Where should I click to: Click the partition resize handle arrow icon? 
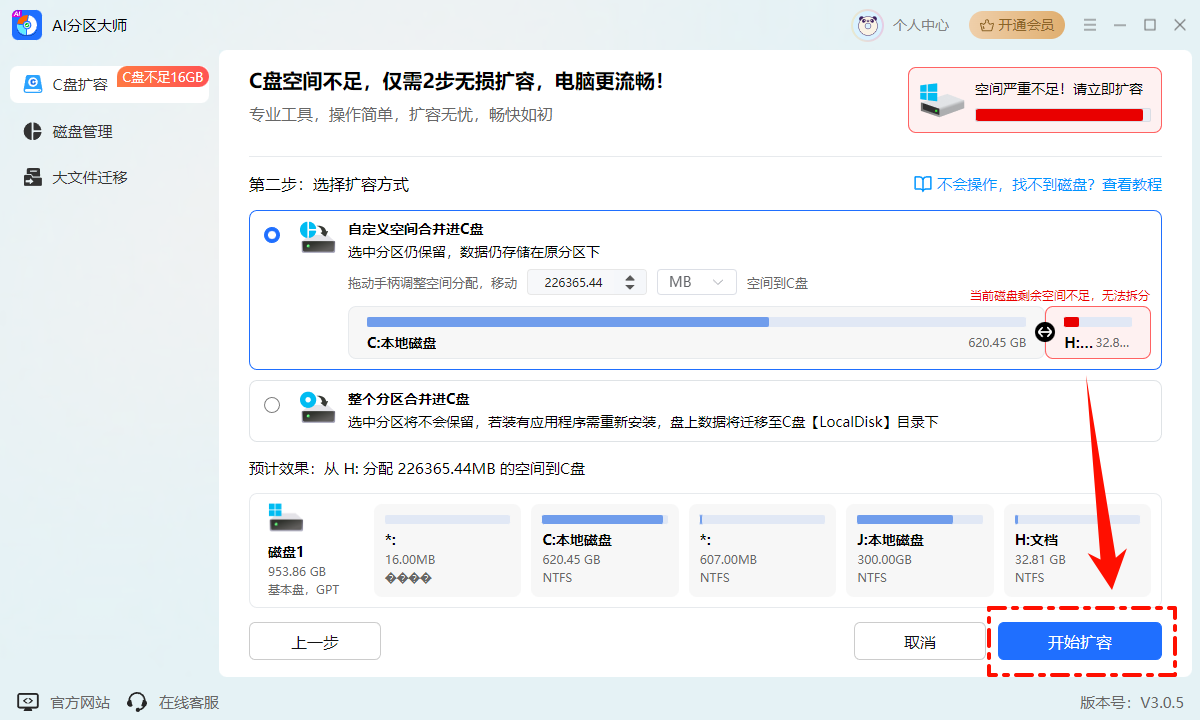tap(1045, 332)
